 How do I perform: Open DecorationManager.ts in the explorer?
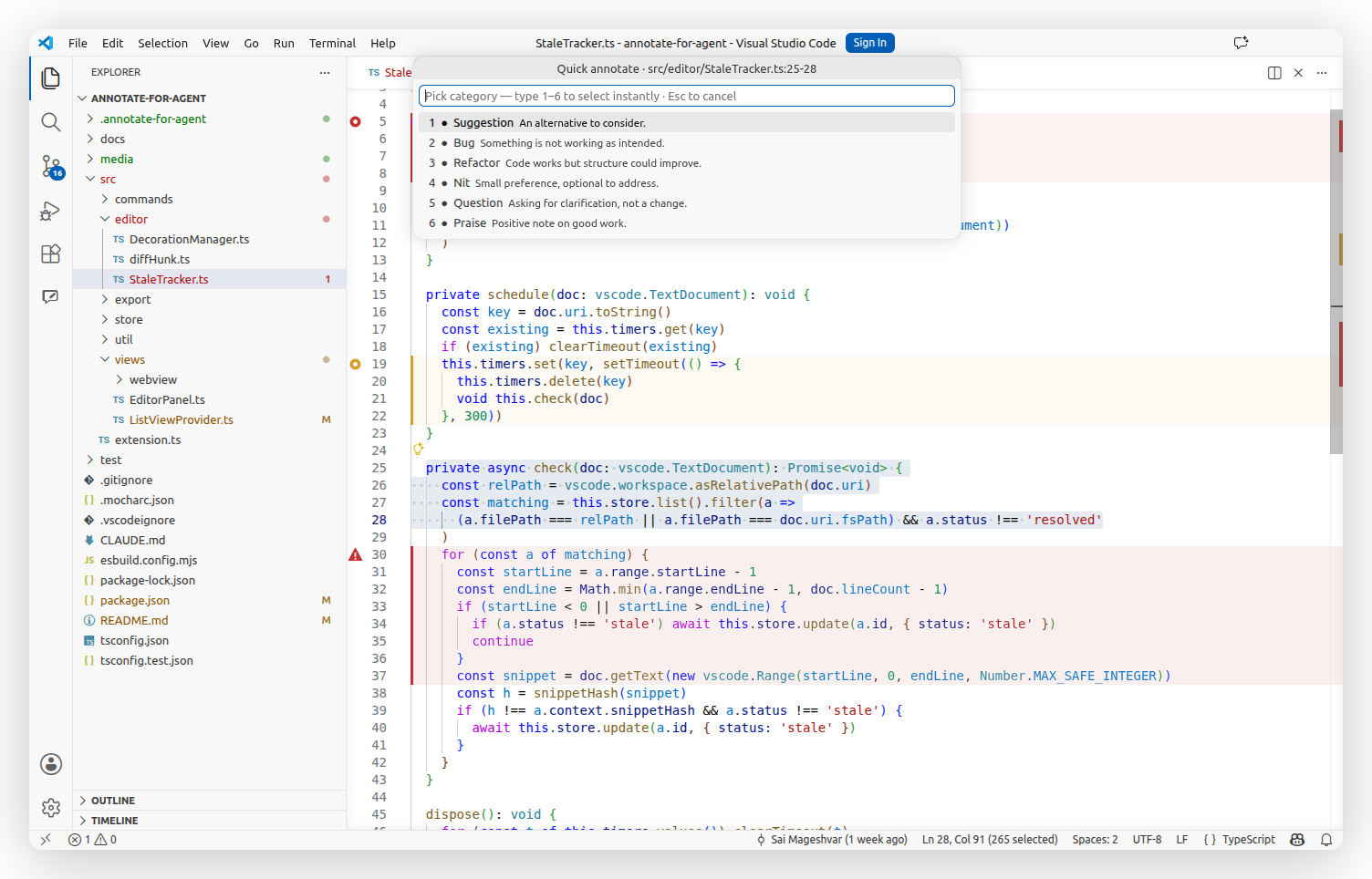click(189, 239)
